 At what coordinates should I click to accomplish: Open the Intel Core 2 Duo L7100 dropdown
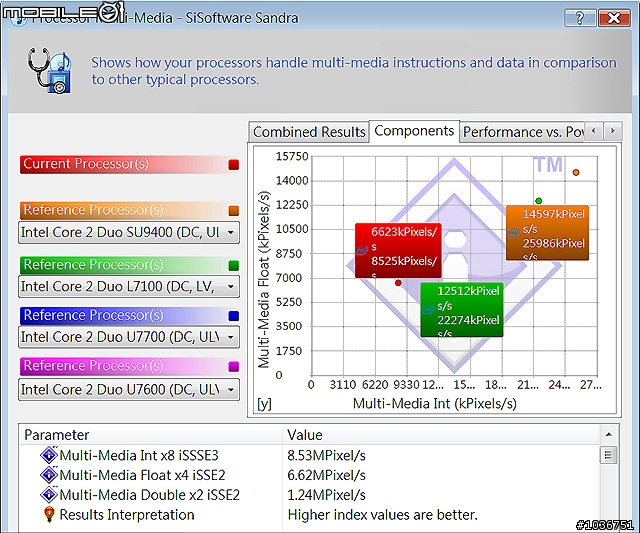129,287
